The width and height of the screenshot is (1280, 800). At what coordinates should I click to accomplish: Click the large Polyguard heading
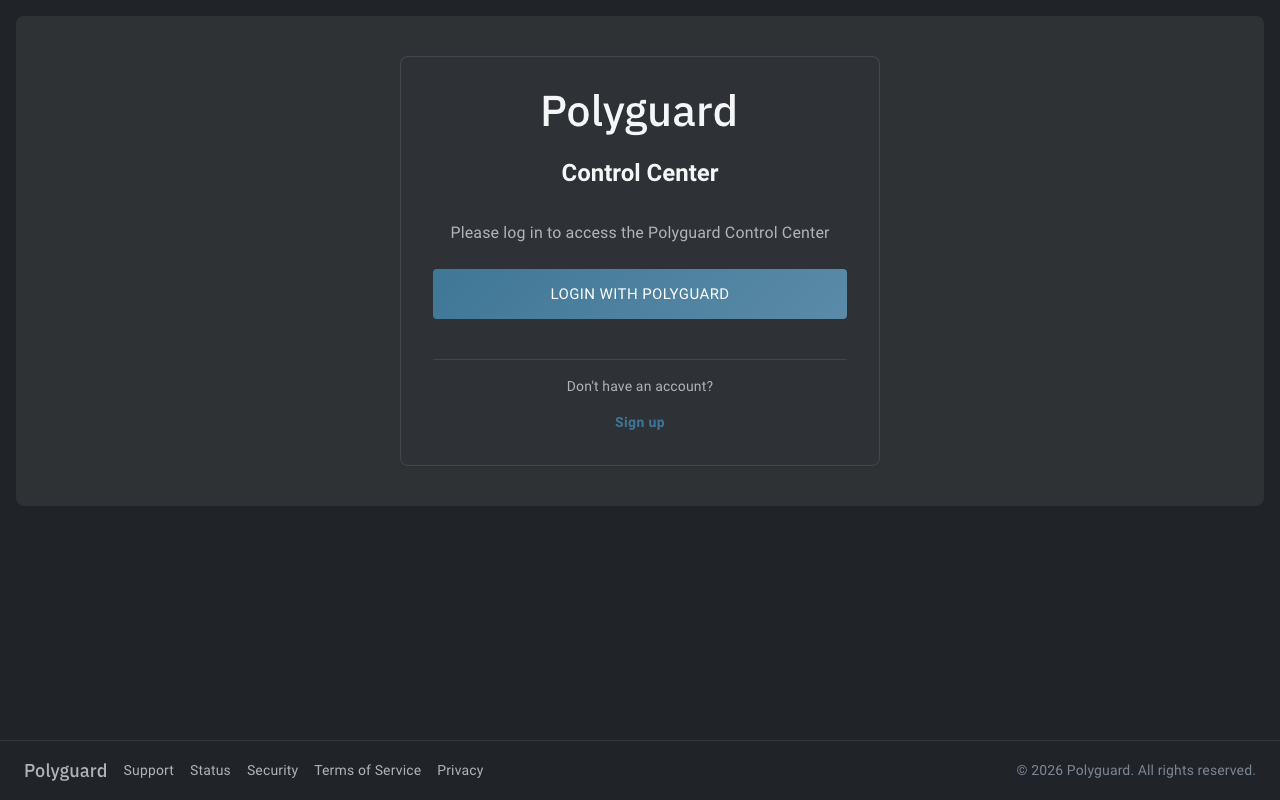click(x=639, y=112)
